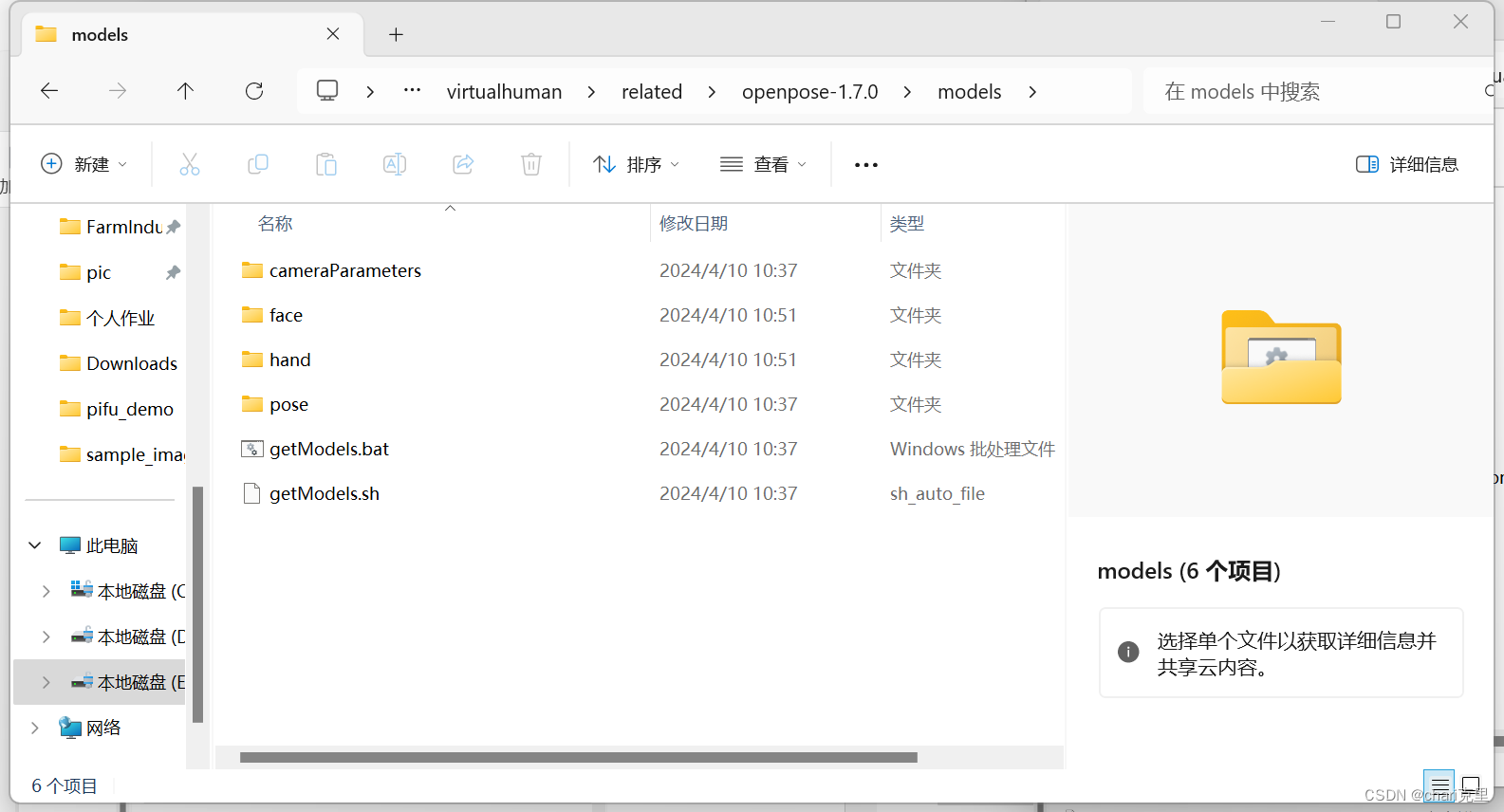The height and width of the screenshot is (812, 1504).
Task: Click the Cut scissors icon
Action: tap(190, 164)
